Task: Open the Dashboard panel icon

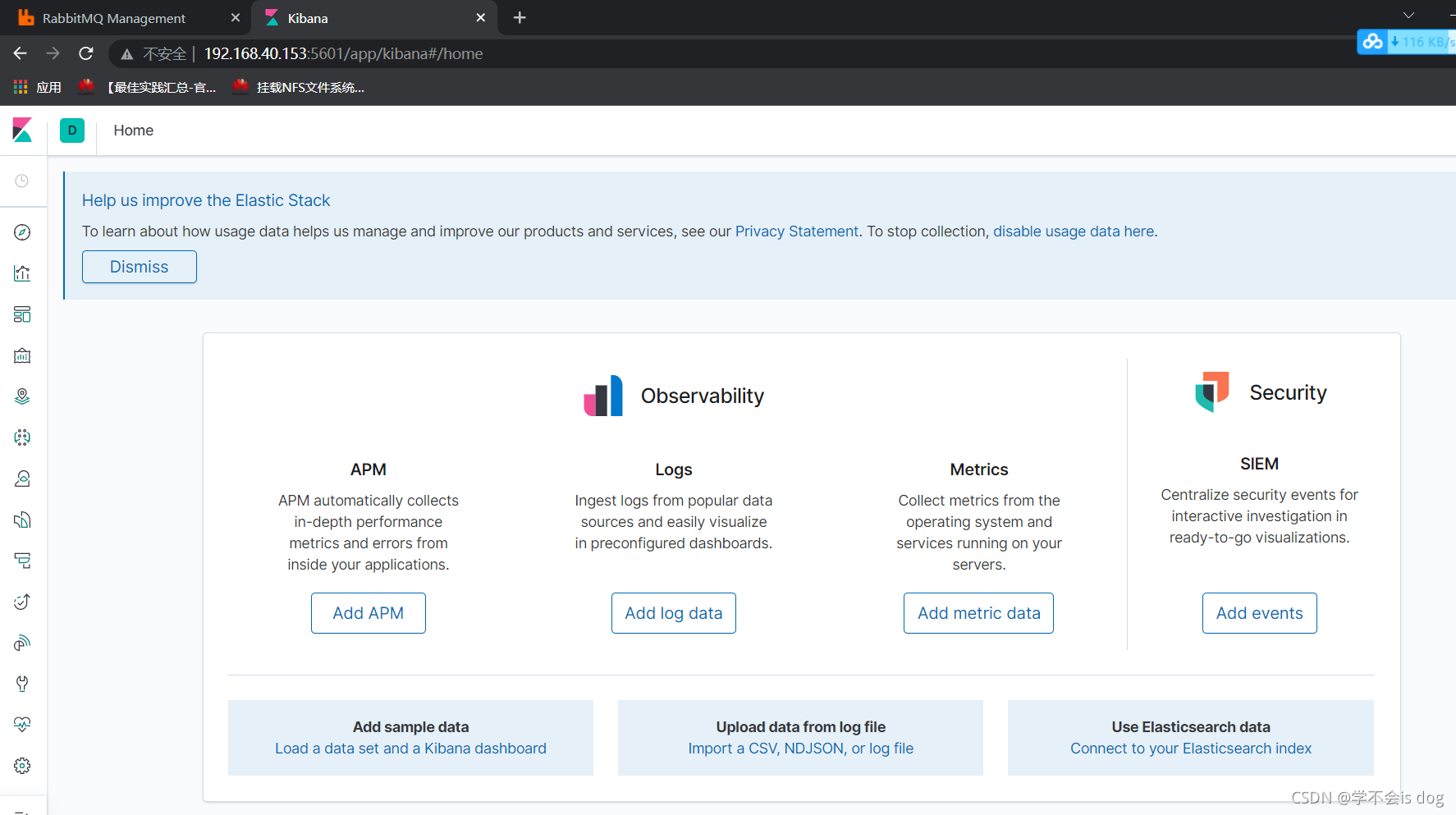Action: pyautogui.click(x=22, y=314)
